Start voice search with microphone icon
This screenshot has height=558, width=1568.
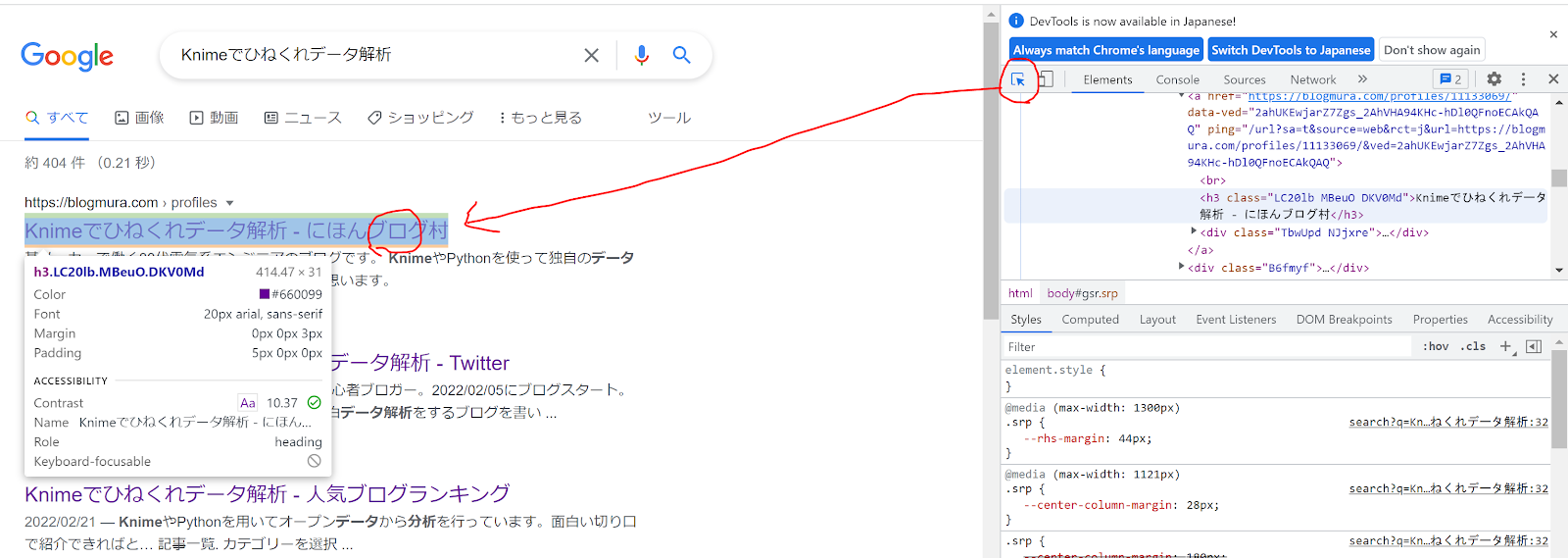(x=641, y=56)
